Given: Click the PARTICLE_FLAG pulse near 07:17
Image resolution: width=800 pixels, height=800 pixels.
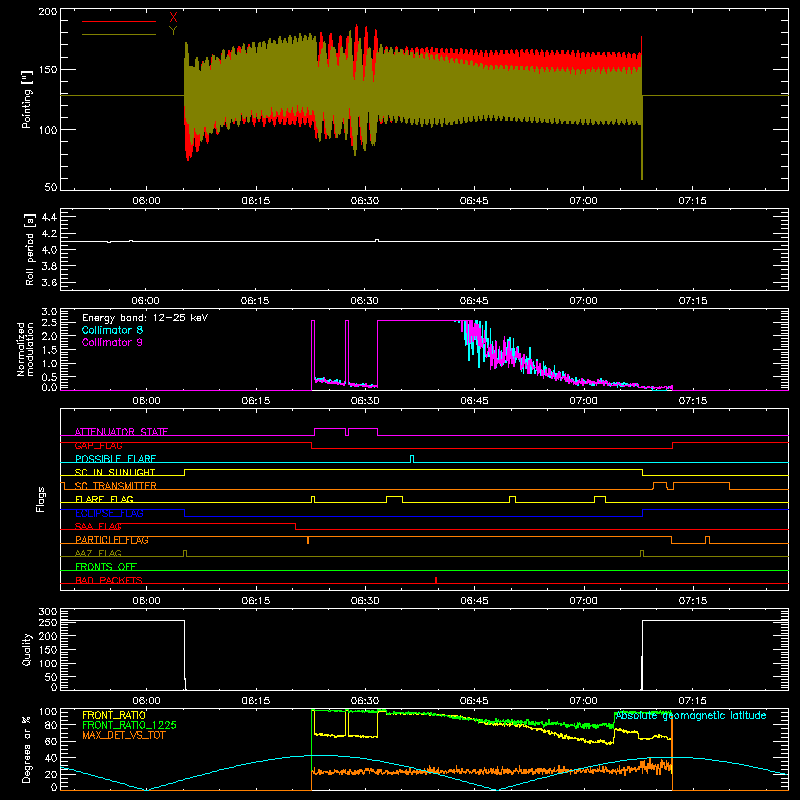Looking at the screenshot, I should [x=708, y=540].
